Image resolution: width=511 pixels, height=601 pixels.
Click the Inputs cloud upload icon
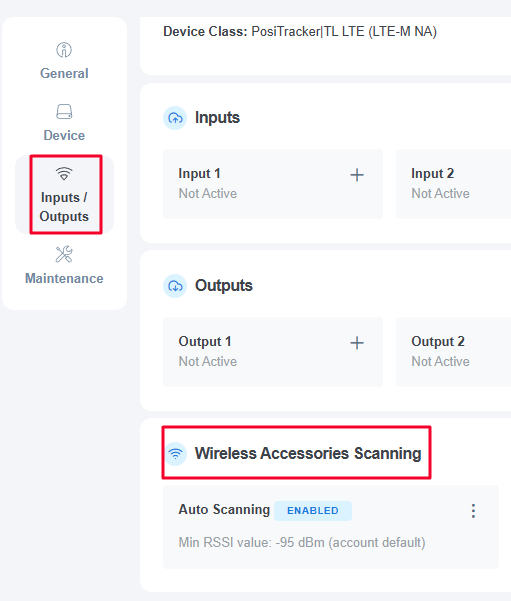175,118
